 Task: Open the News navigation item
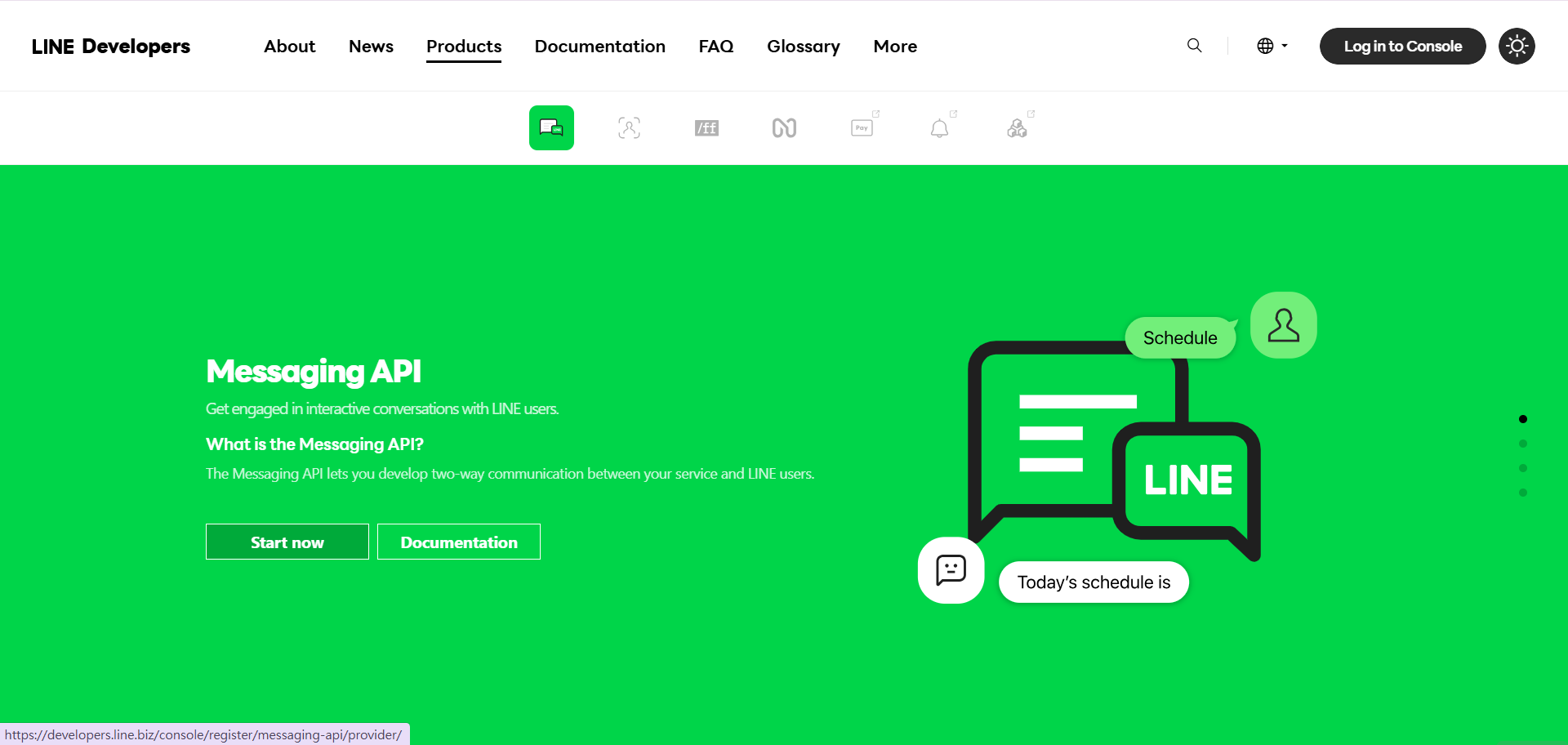[x=371, y=47]
